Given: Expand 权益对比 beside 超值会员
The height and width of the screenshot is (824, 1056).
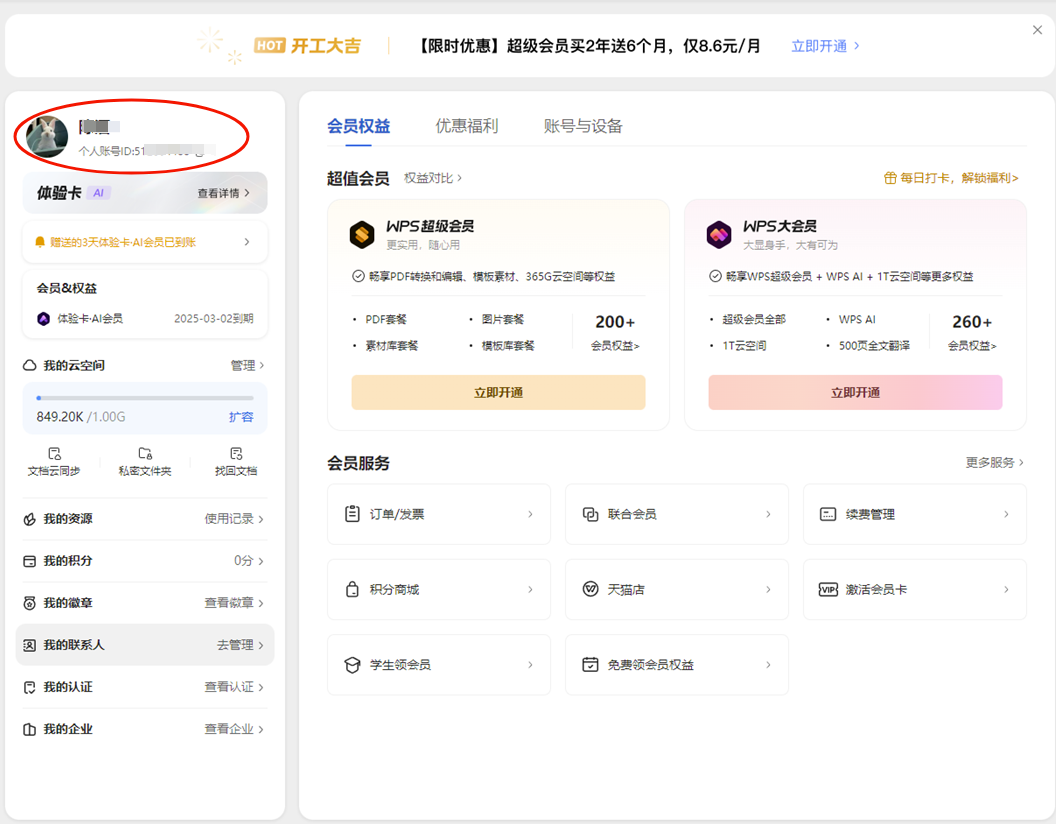Looking at the screenshot, I should point(433,178).
